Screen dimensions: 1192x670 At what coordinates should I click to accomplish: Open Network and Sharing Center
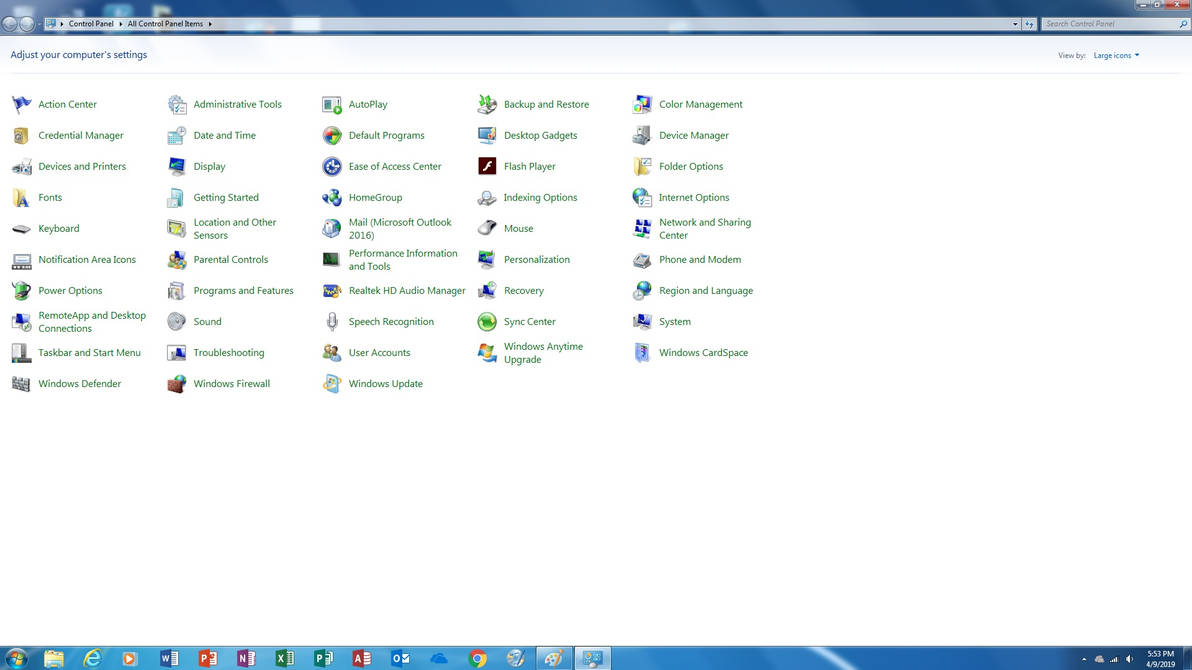[x=705, y=228]
